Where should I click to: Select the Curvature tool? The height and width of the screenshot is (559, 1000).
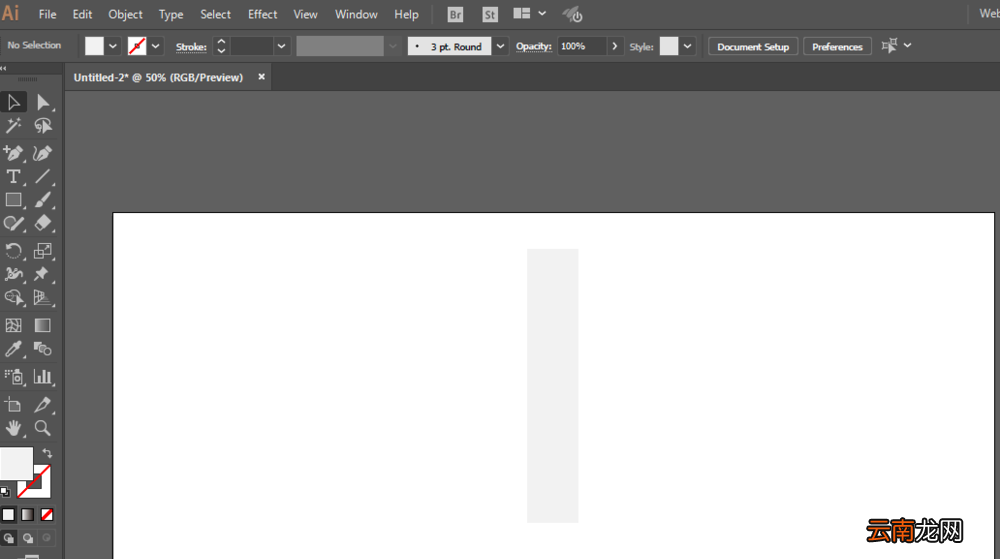pos(43,153)
